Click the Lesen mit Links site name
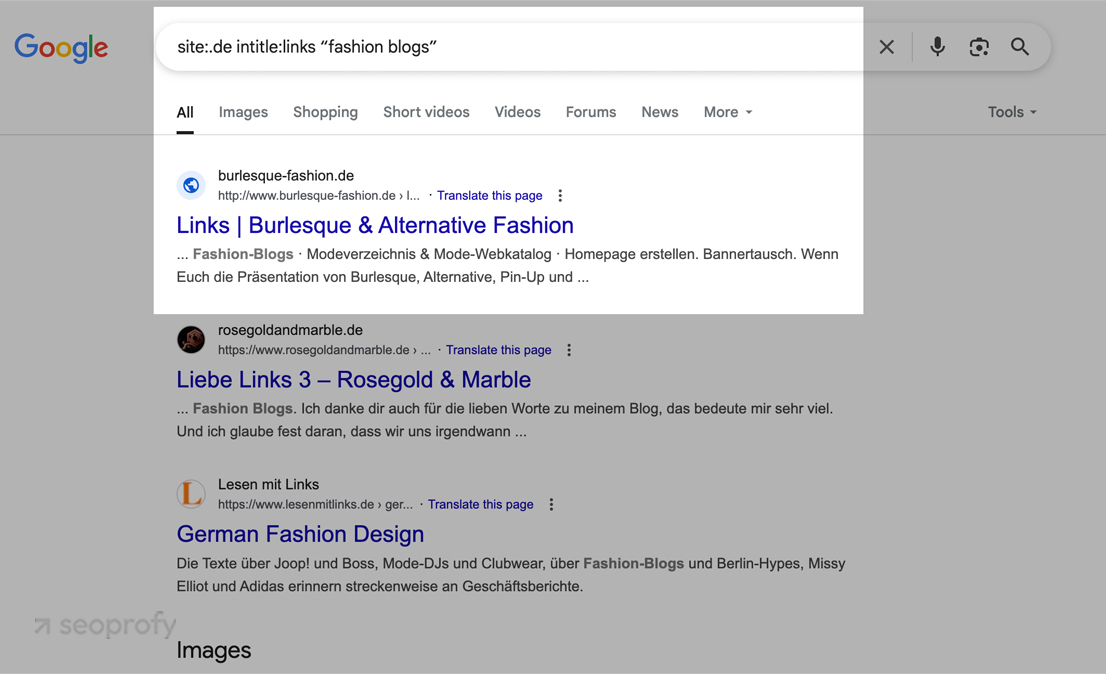Viewport: 1106px width, 674px height. click(268, 484)
